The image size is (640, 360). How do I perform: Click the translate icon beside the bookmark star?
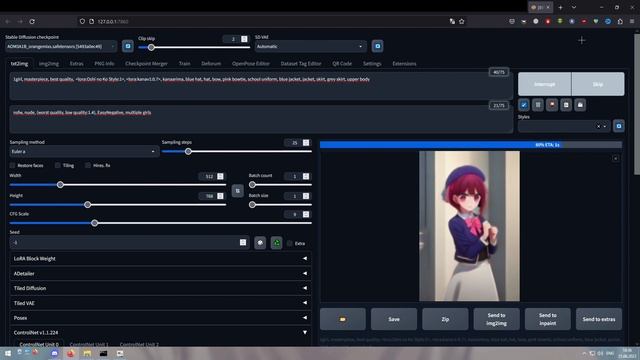[x=452, y=21]
